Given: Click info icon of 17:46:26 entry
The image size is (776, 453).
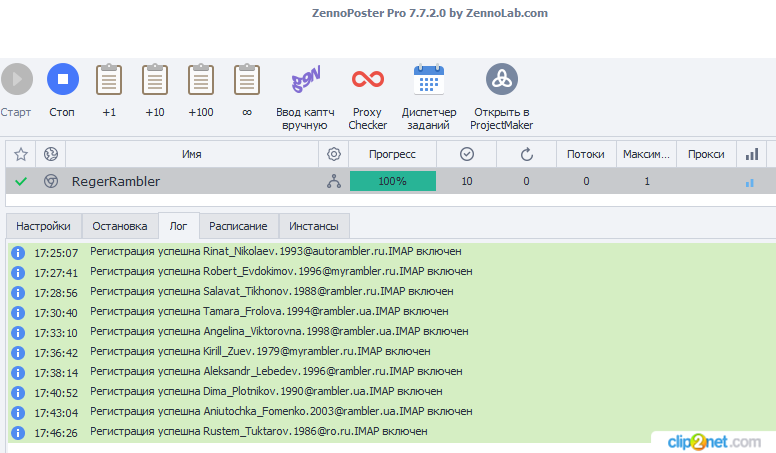Looking at the screenshot, I should [18, 433].
